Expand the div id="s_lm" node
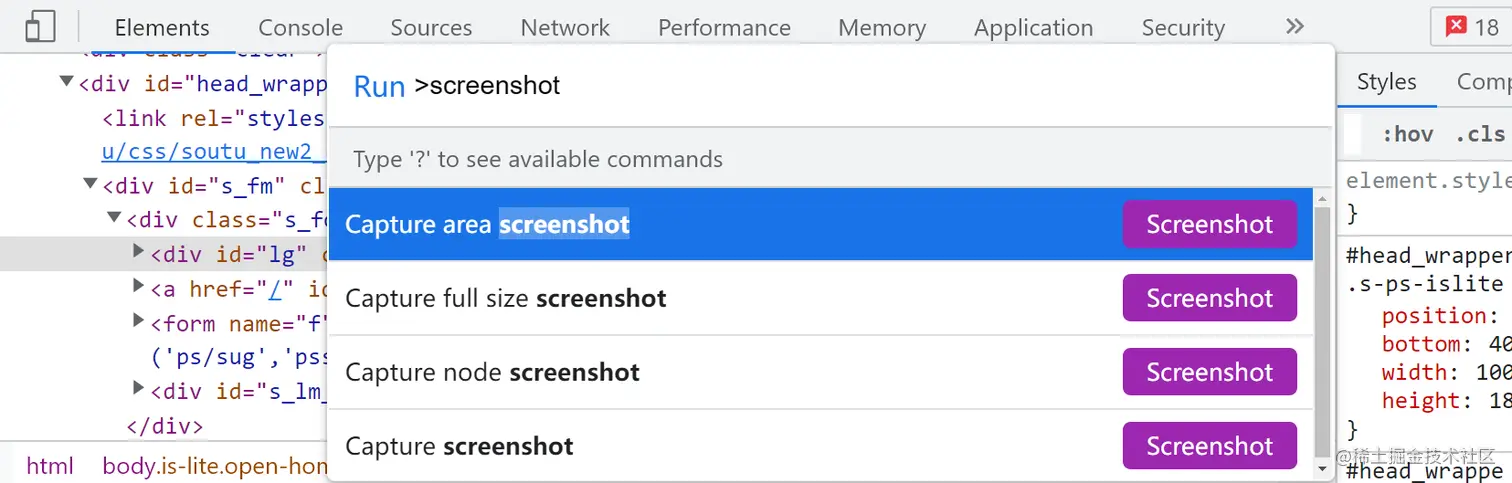 coord(139,389)
